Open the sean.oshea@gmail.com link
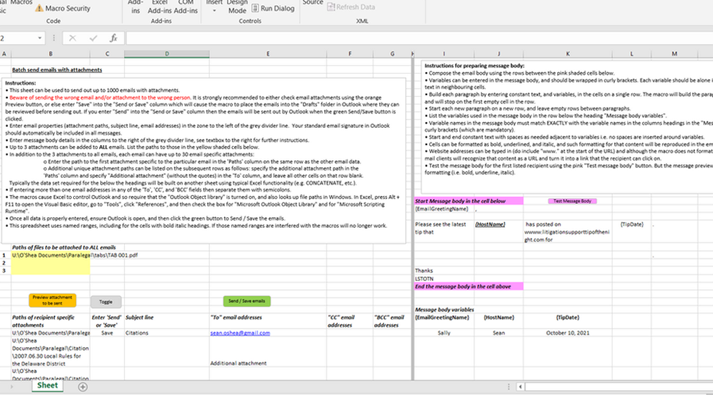Screen dimensions: 713x395 240,333
